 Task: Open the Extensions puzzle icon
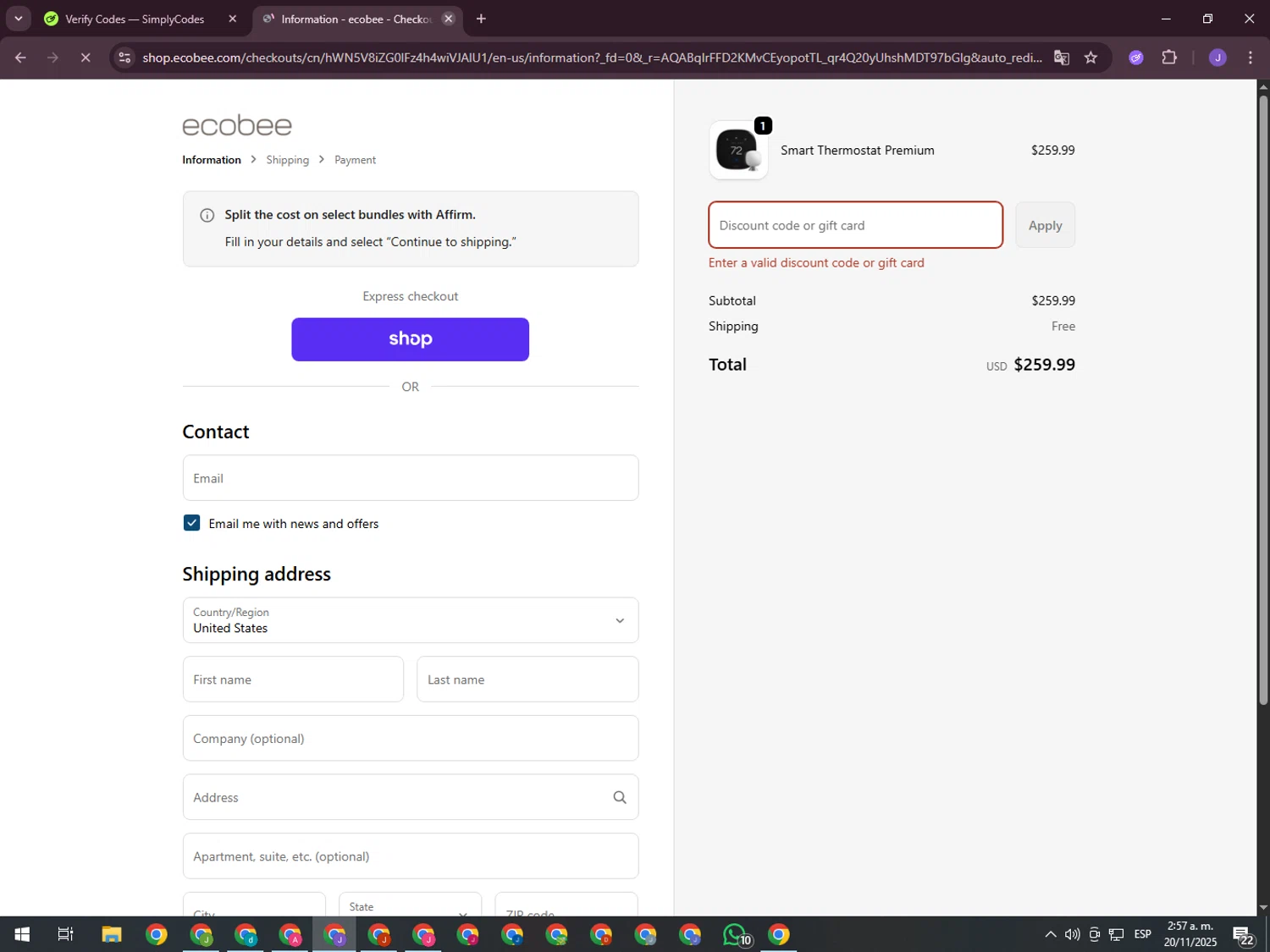1169,58
